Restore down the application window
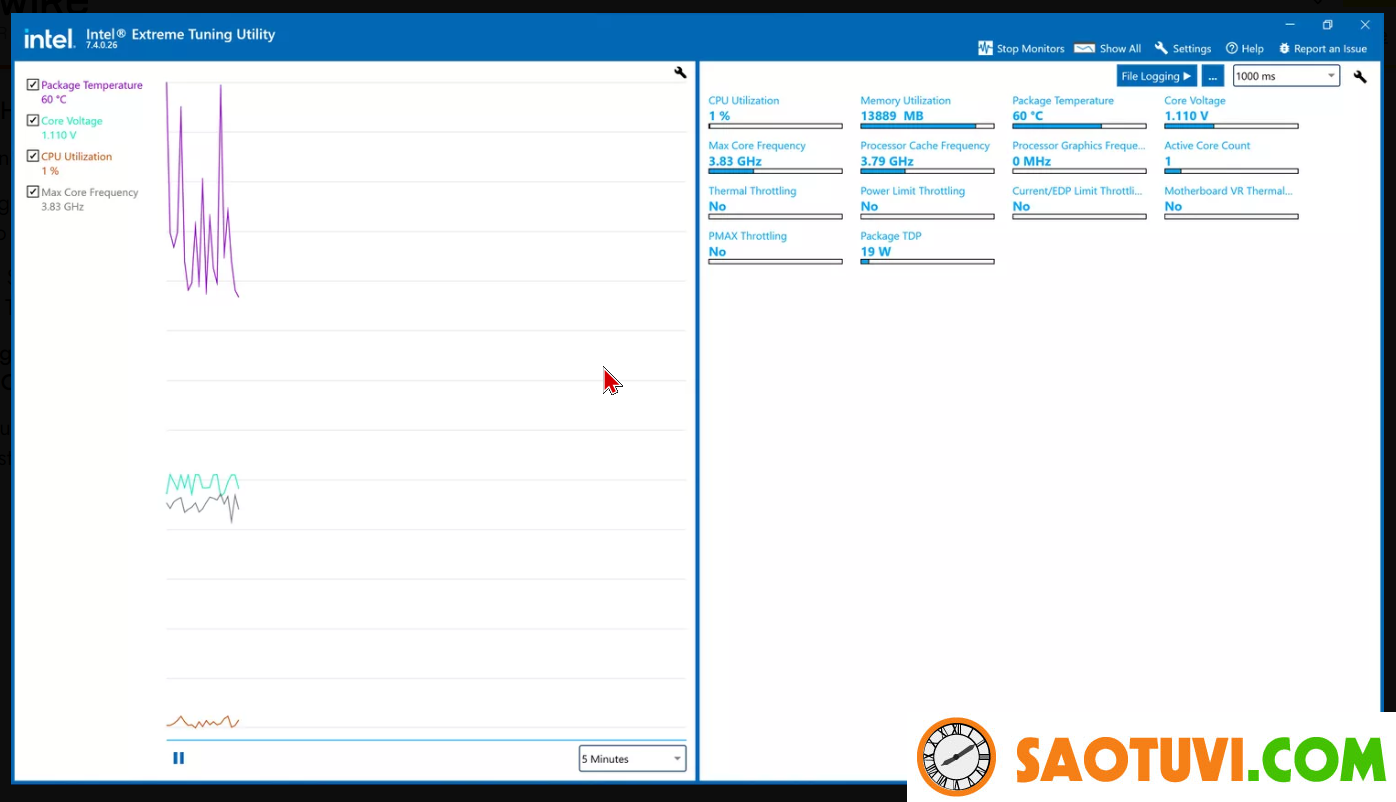Screen dimensions: 1396x802 [1327, 25]
